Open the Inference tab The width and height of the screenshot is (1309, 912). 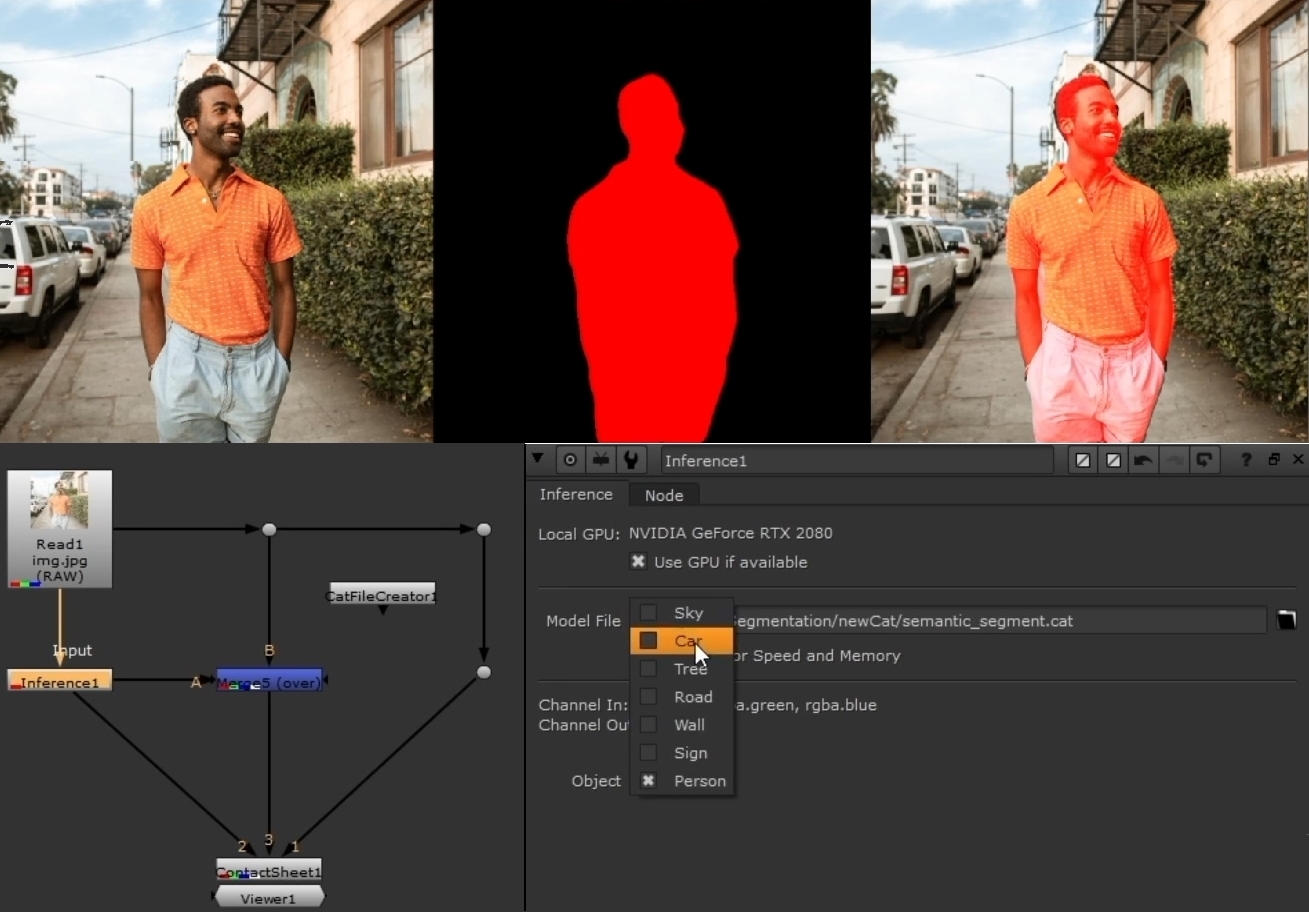(x=576, y=494)
